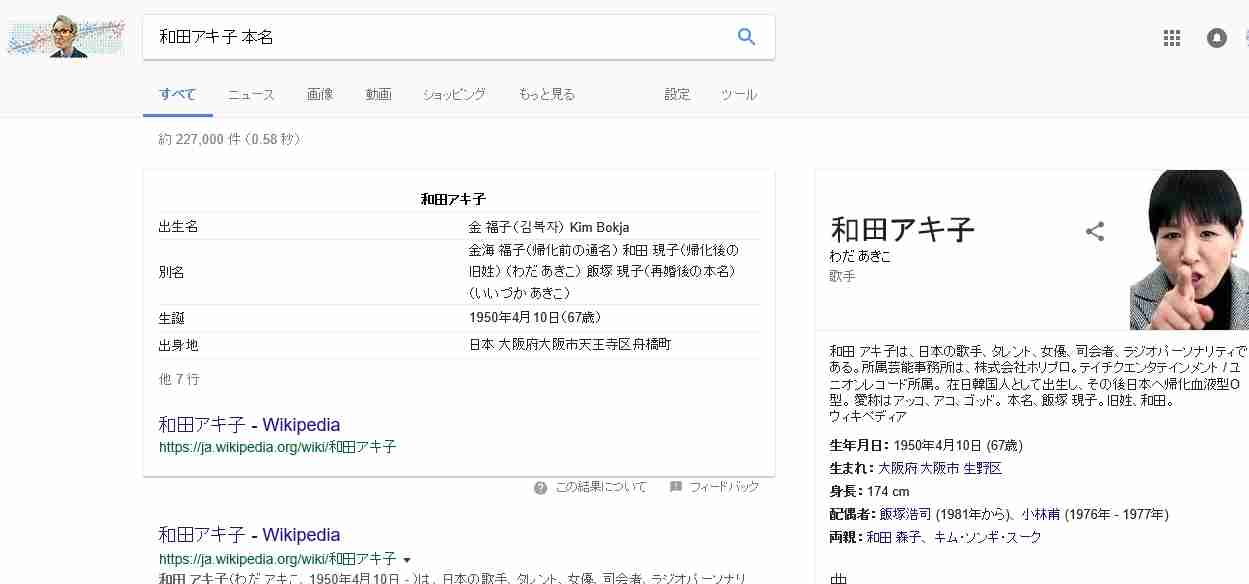1249x584 pixels.
Task: Click the table heading 和田アキ子
Action: pyautogui.click(x=453, y=199)
